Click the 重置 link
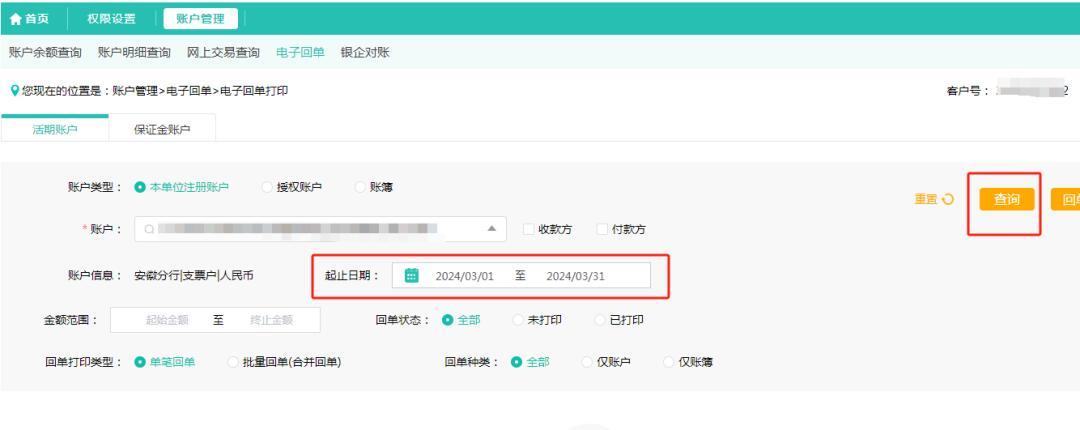The height and width of the screenshot is (430, 1080). (x=926, y=199)
